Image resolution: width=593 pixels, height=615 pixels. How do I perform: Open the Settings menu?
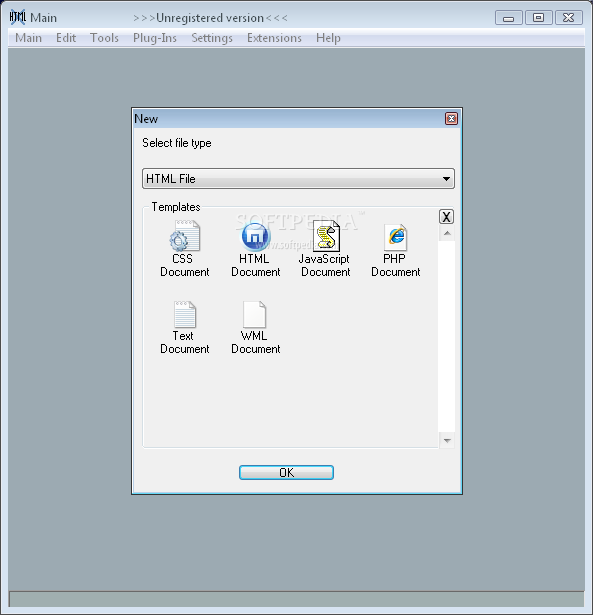pyautogui.click(x=212, y=38)
